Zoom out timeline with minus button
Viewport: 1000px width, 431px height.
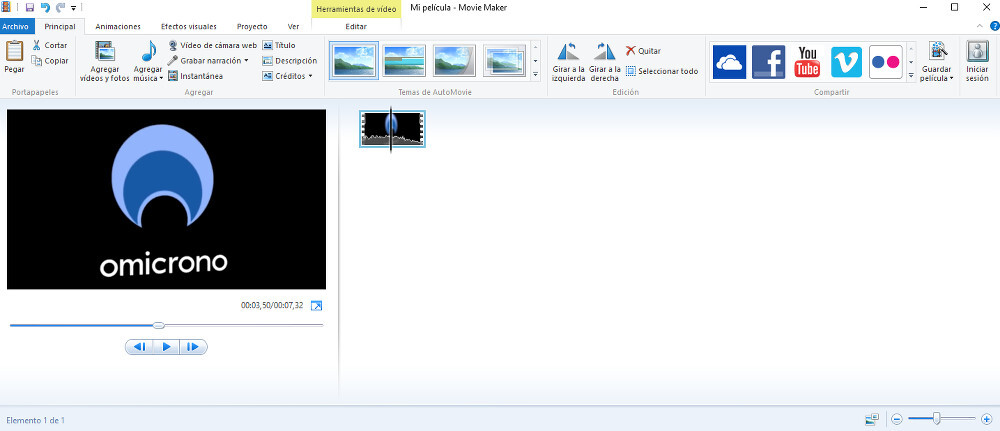point(897,420)
